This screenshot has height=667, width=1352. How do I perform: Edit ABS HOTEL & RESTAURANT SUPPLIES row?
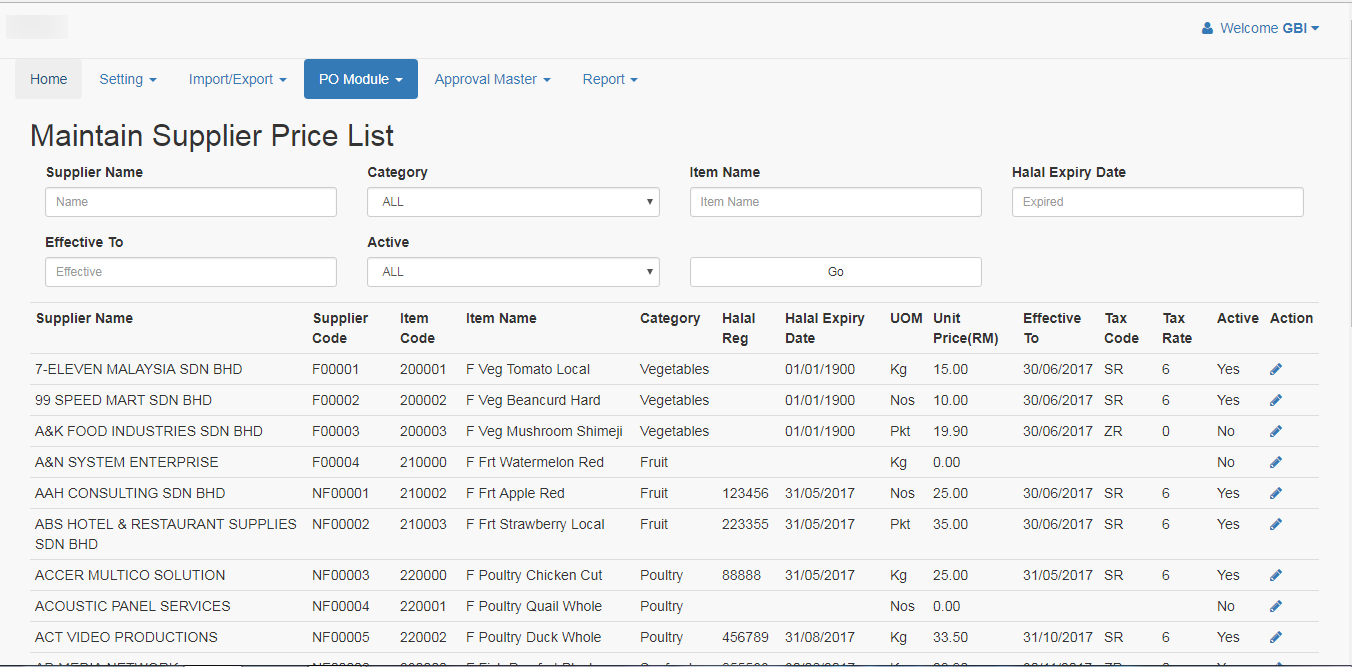pos(1276,524)
